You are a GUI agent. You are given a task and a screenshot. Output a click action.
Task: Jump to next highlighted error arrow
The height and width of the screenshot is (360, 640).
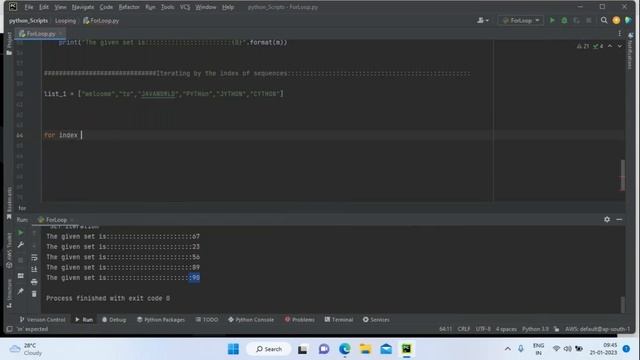click(x=620, y=46)
